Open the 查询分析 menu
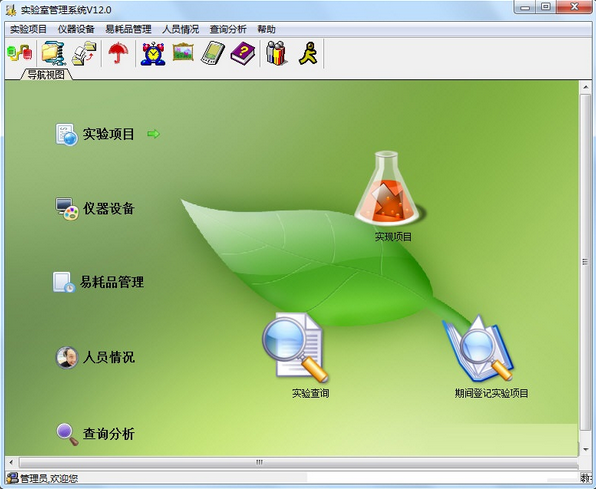This screenshot has width=596, height=492. click(x=228, y=29)
